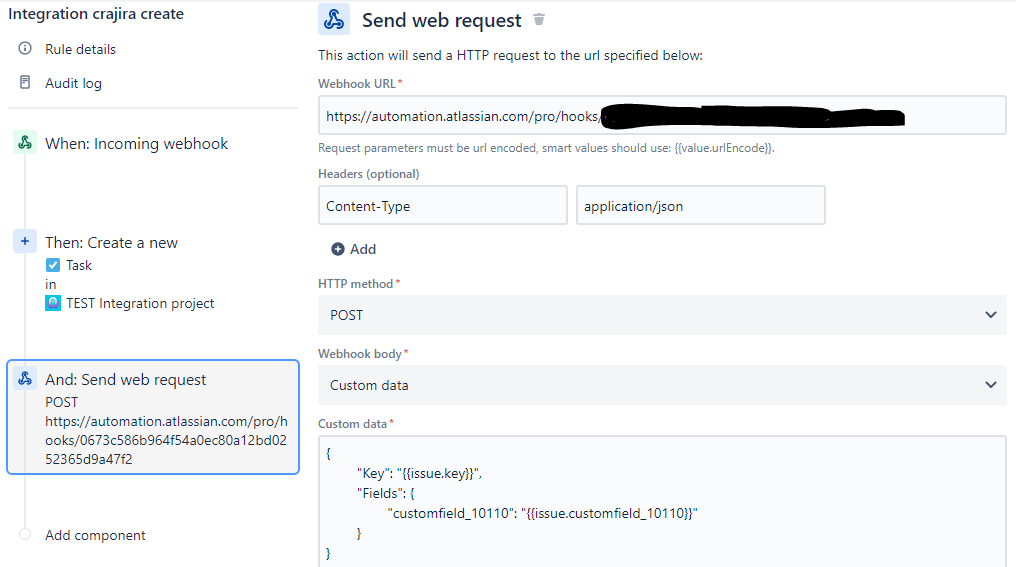
Task: Click into the Webhook URL field
Action: click(662, 115)
